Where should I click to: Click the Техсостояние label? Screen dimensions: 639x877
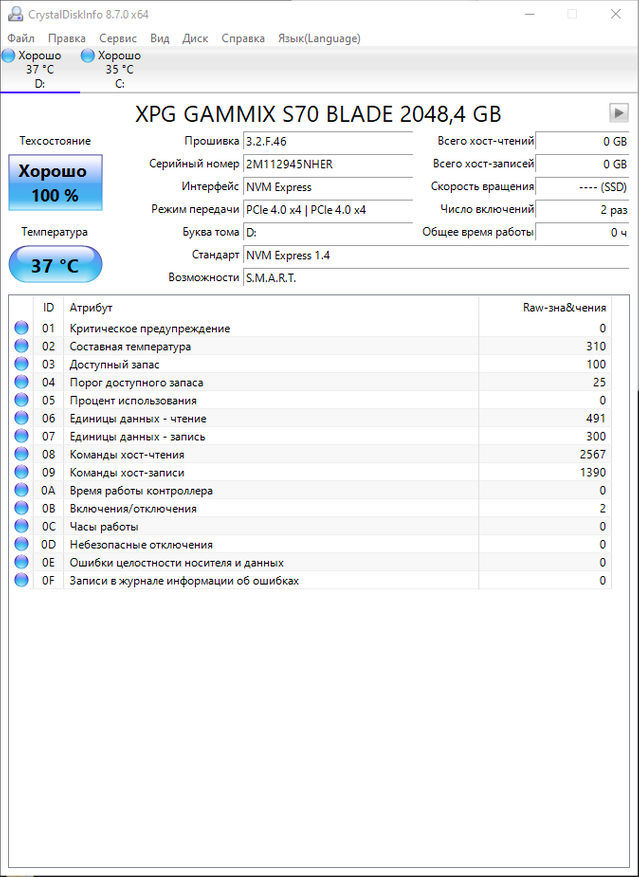(x=55, y=141)
